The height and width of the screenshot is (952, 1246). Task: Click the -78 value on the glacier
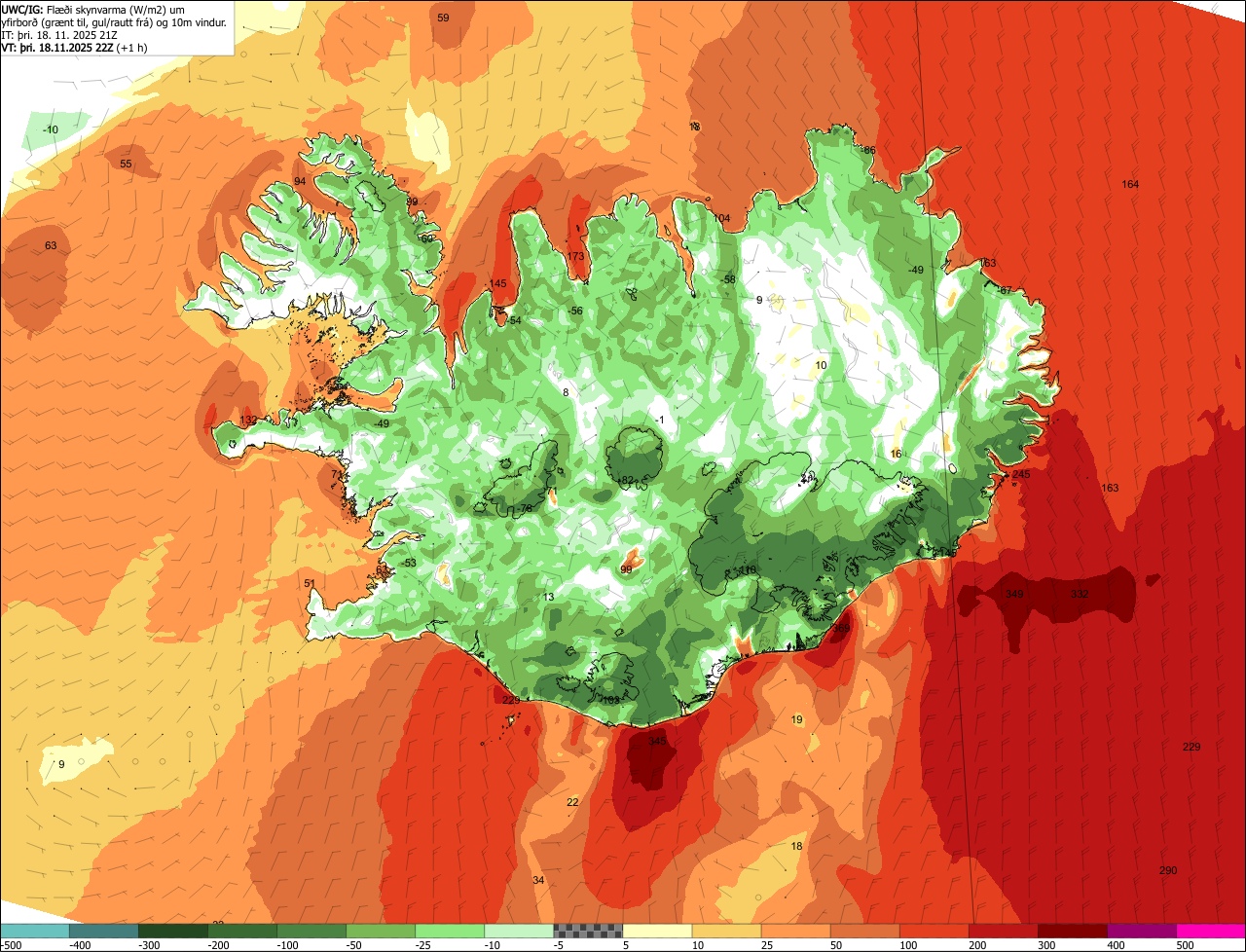(525, 509)
